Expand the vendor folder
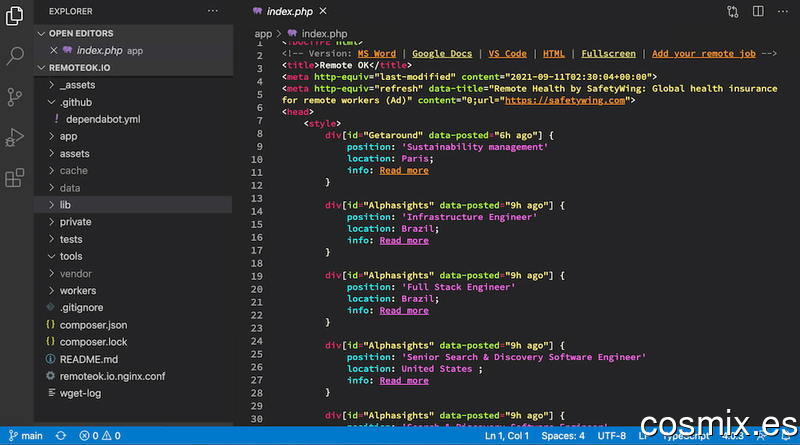This screenshot has width=800, height=445. coord(70,274)
